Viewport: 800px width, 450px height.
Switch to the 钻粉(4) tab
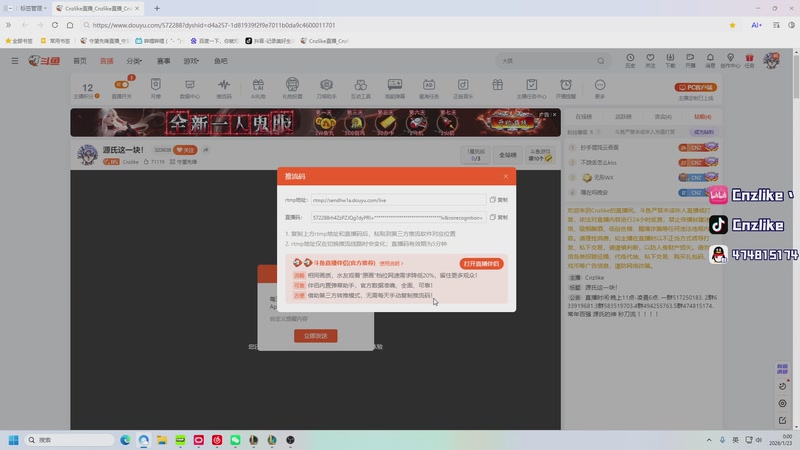click(x=703, y=117)
